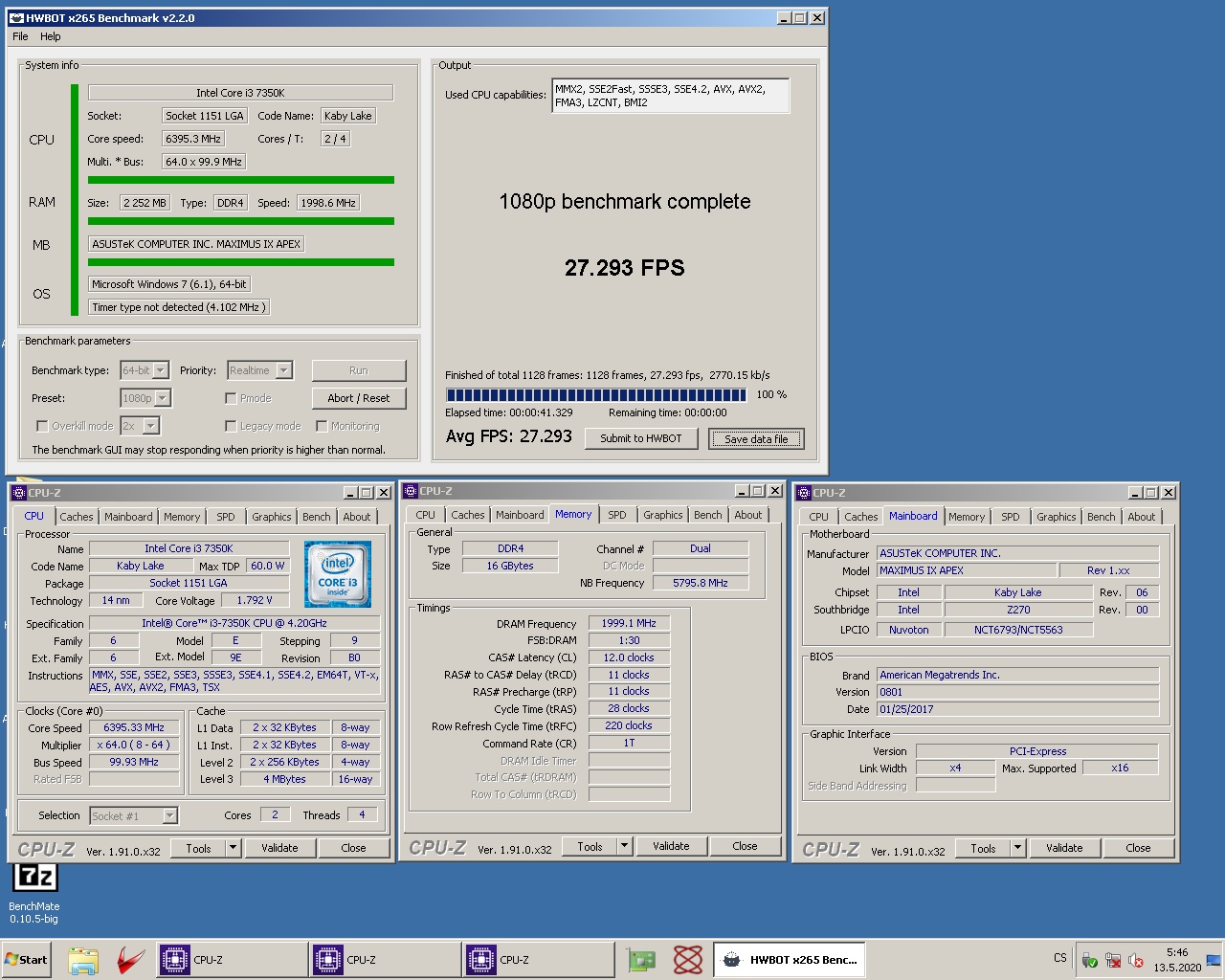
Task: Click the Submit to HWBOT button
Action: click(x=641, y=438)
